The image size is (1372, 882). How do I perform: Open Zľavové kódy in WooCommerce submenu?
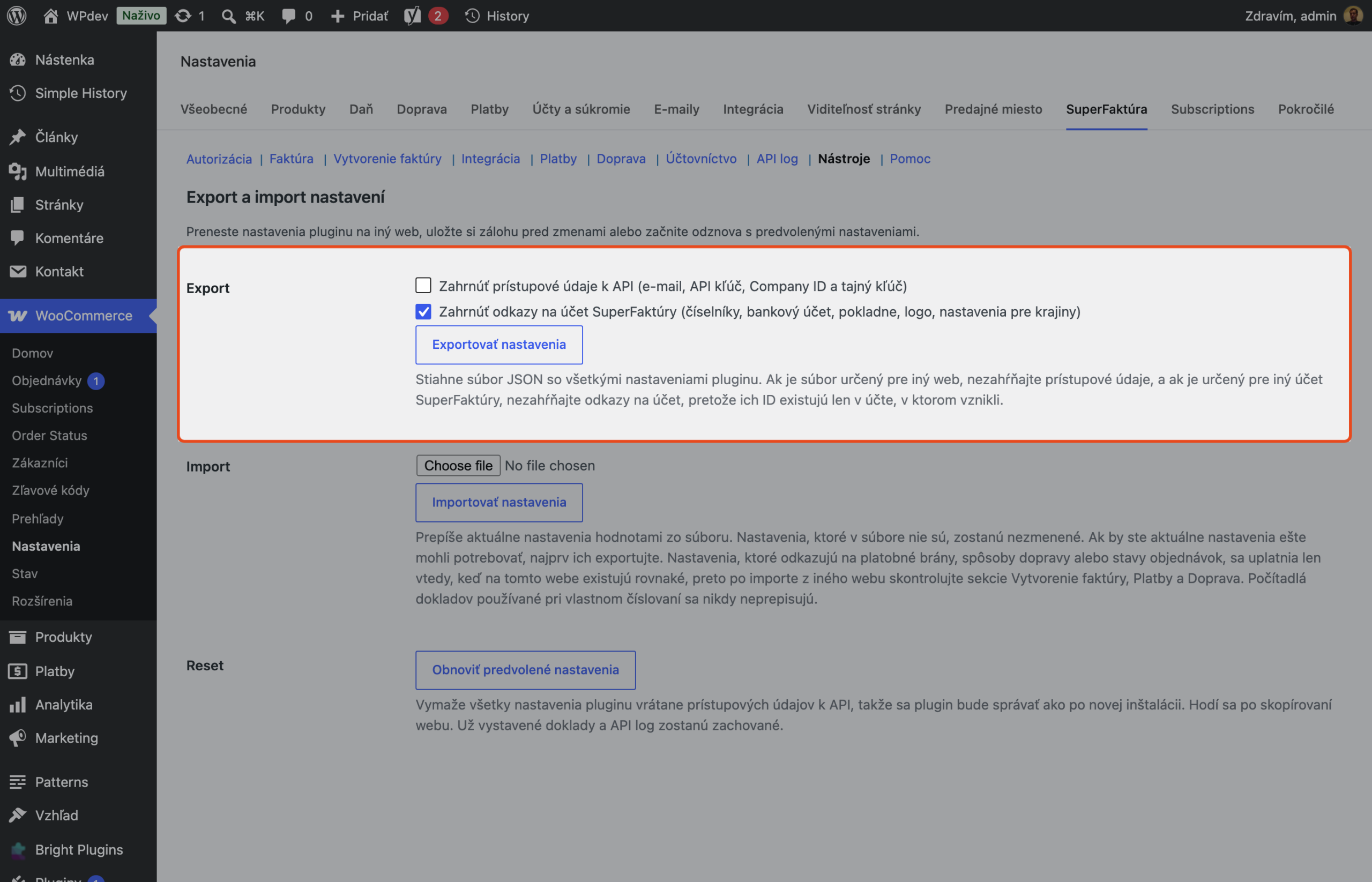(50, 490)
